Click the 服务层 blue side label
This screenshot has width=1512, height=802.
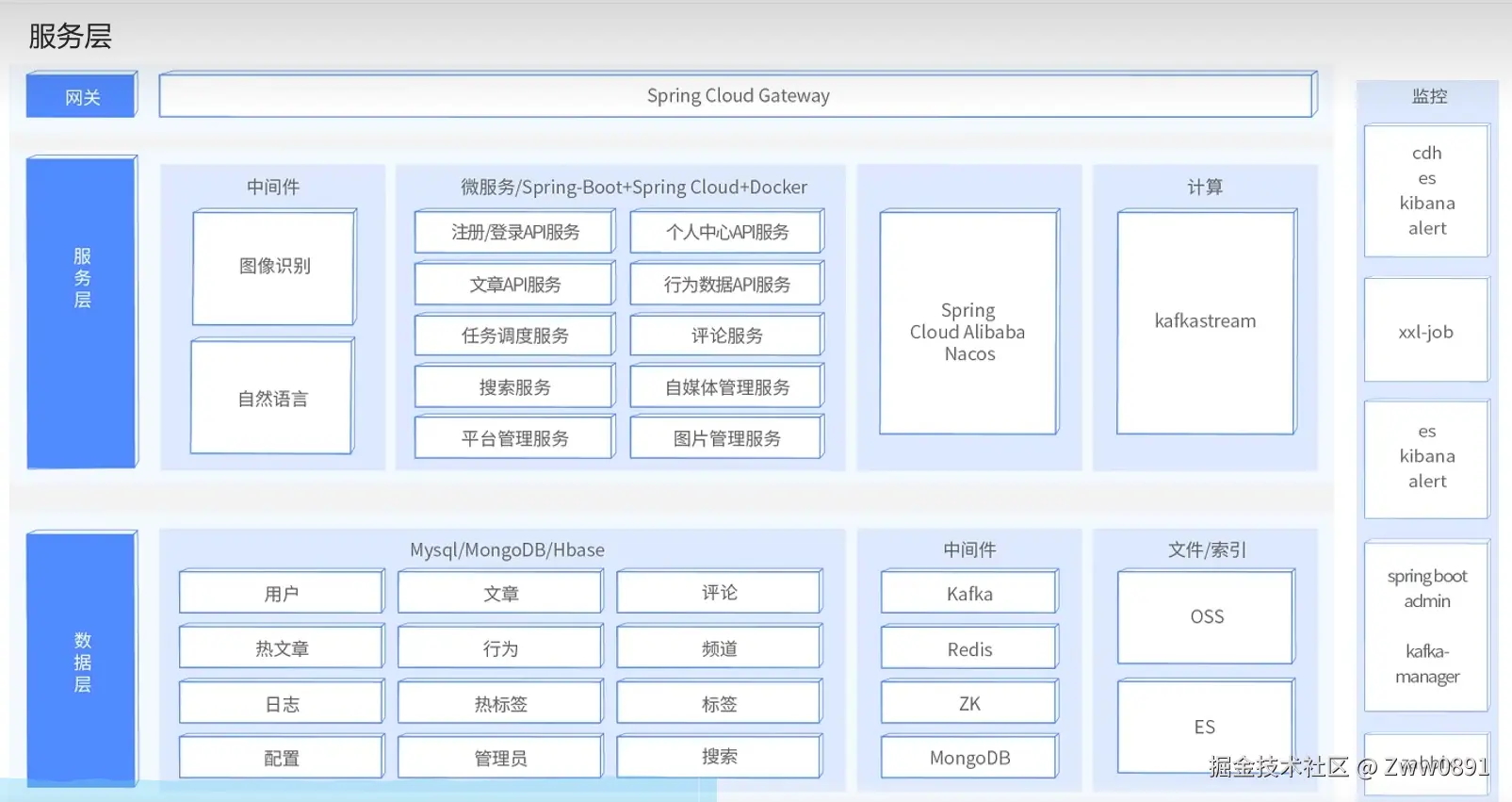[82, 313]
